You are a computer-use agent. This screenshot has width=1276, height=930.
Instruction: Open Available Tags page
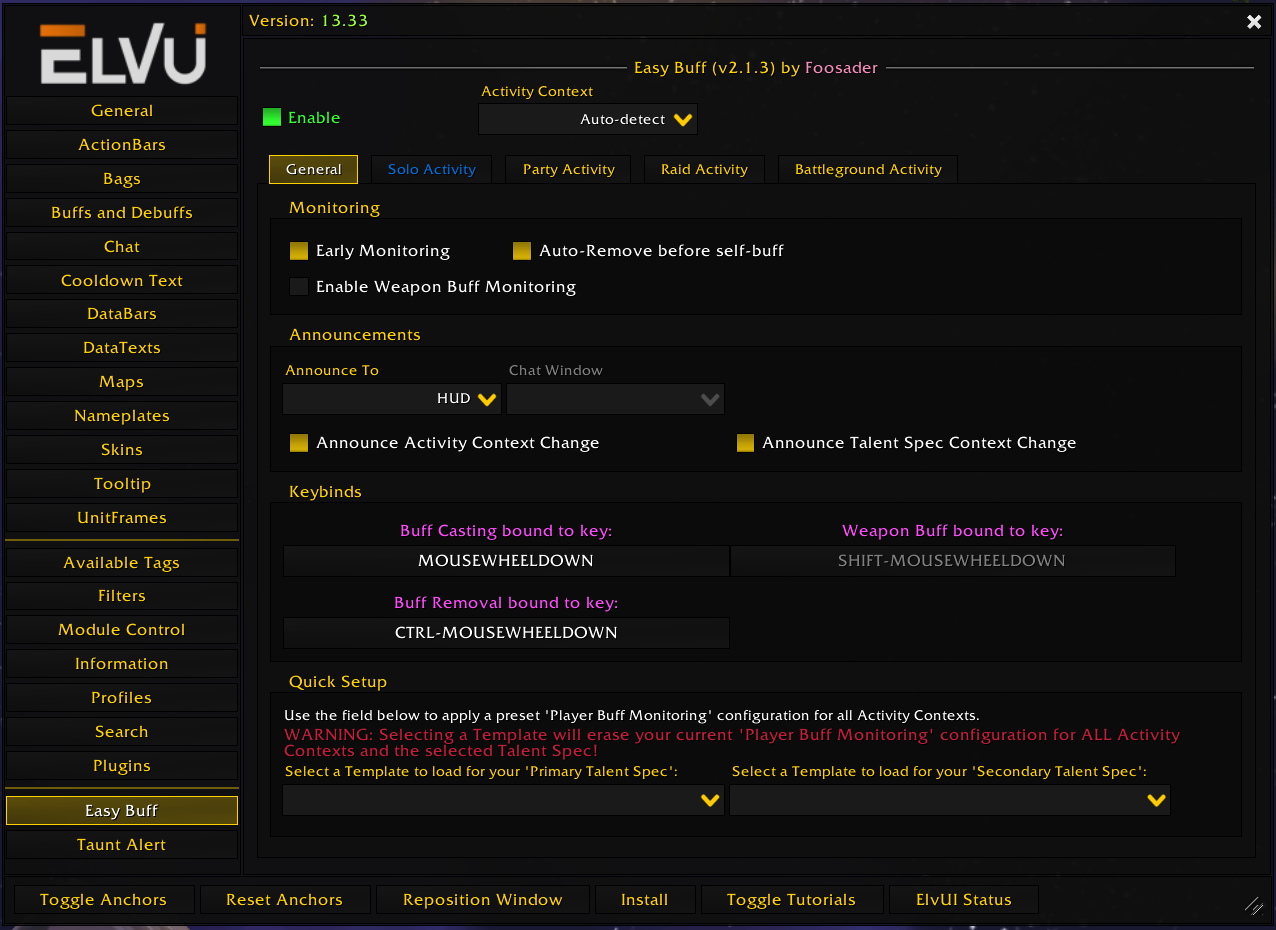pos(122,563)
